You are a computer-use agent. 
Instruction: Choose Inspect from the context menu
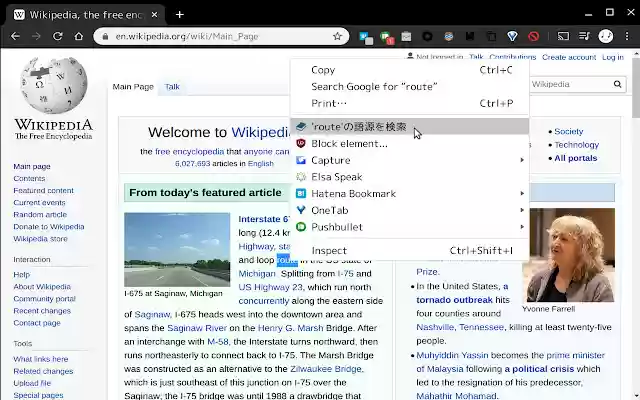click(x=409, y=251)
